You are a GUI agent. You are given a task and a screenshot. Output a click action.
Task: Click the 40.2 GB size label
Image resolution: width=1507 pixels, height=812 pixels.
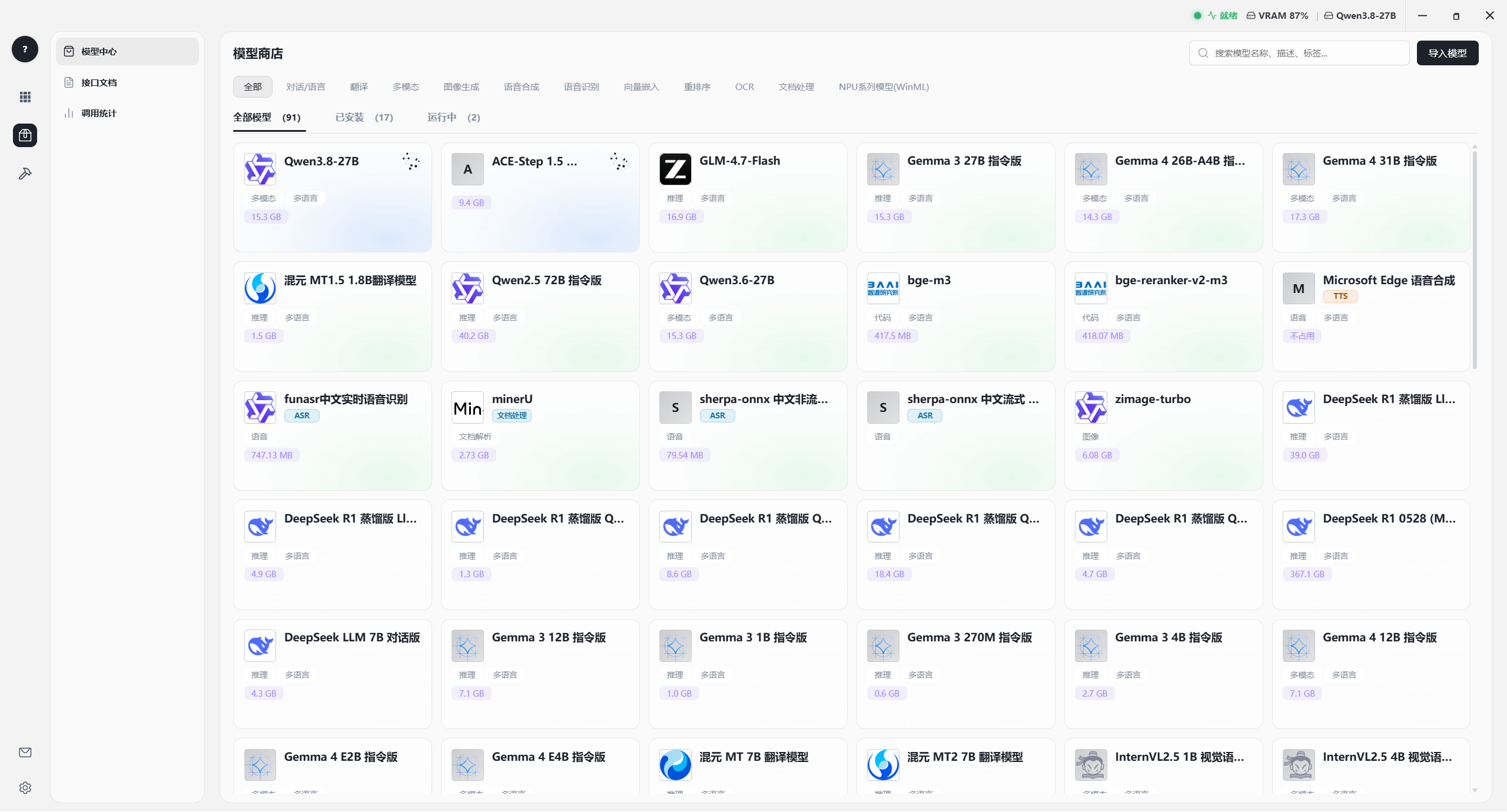click(473, 336)
